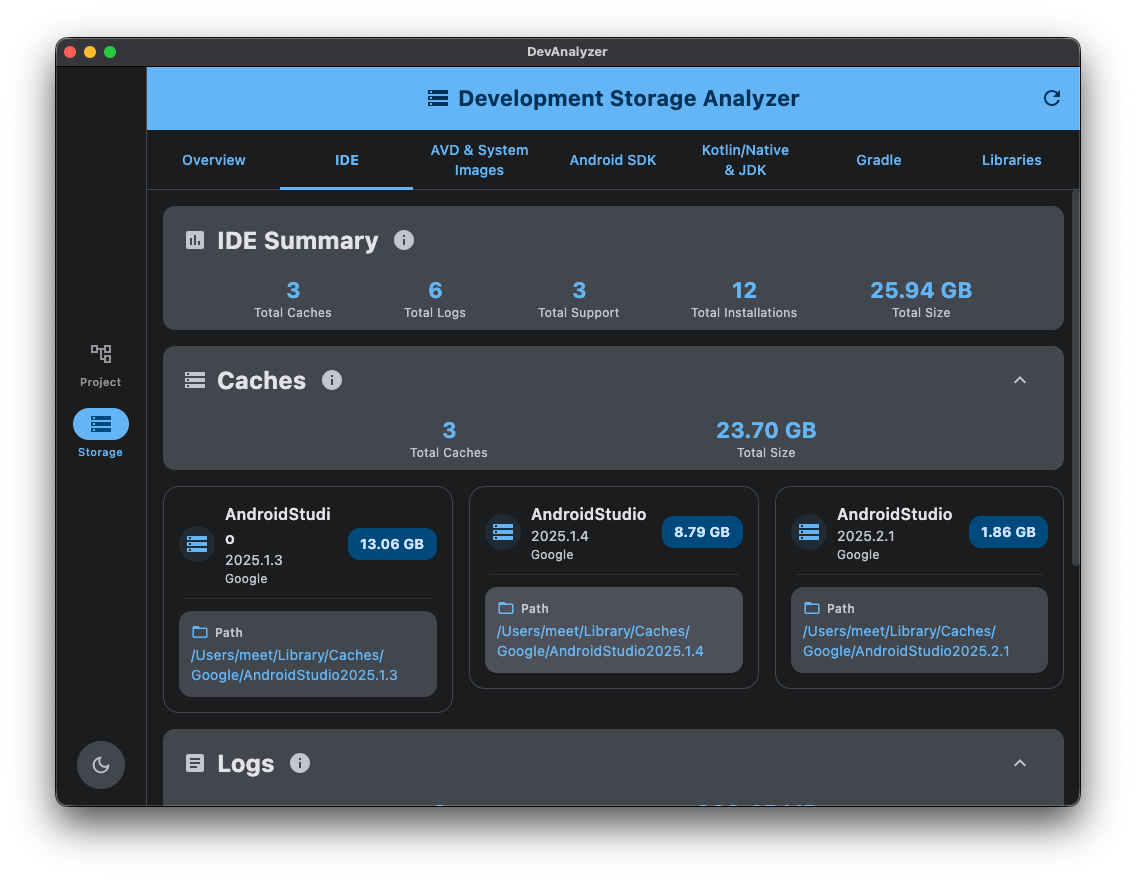Screen dimensions: 1136x880
Task: Click the AndroidStudio 2025.1.4 card title
Action: pos(588,514)
